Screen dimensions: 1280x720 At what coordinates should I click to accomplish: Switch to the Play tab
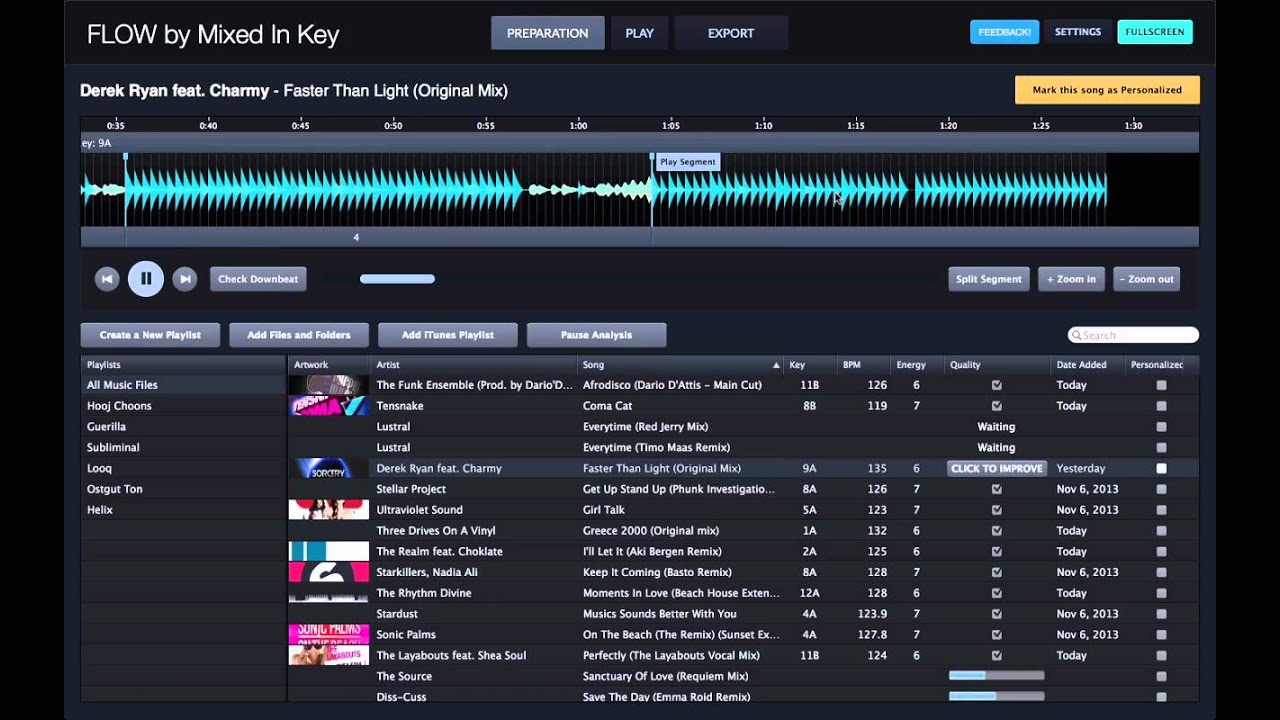(639, 33)
